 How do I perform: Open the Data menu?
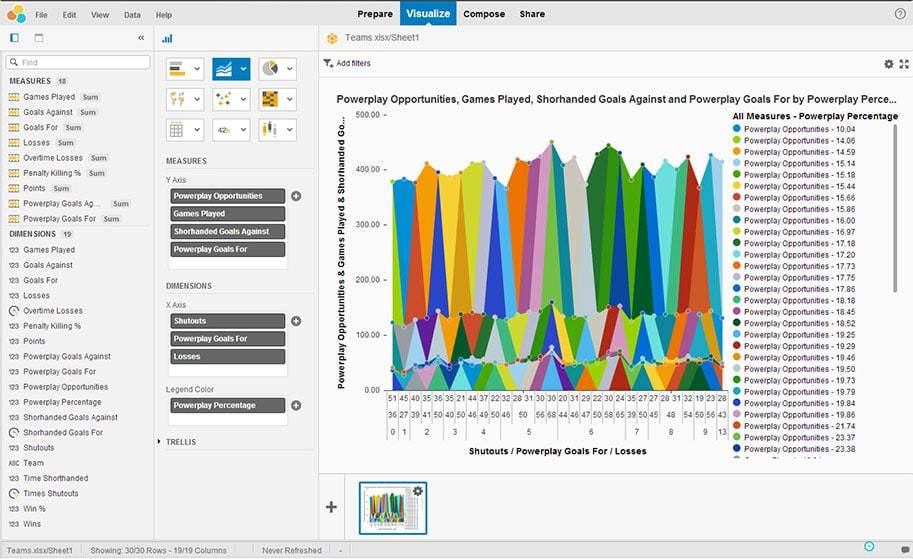[x=132, y=15]
